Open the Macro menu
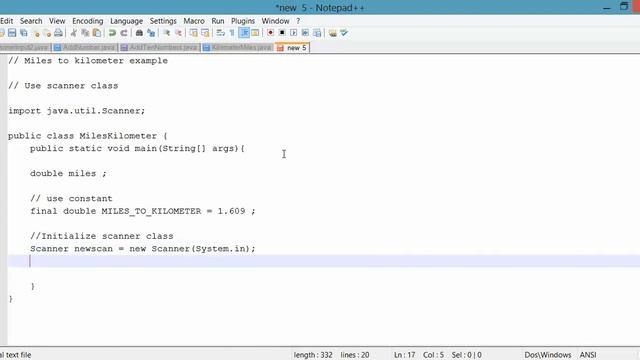 pos(194,21)
